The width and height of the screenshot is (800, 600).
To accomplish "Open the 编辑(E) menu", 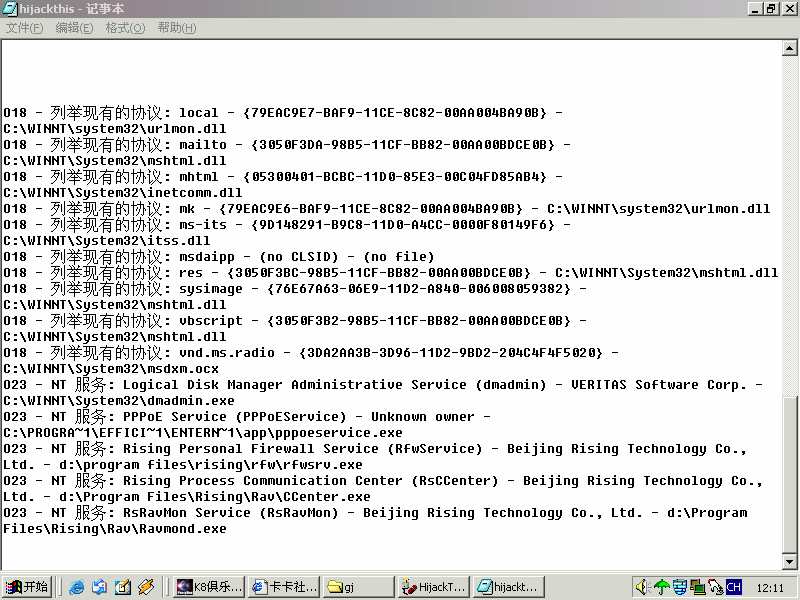I will 74,28.
